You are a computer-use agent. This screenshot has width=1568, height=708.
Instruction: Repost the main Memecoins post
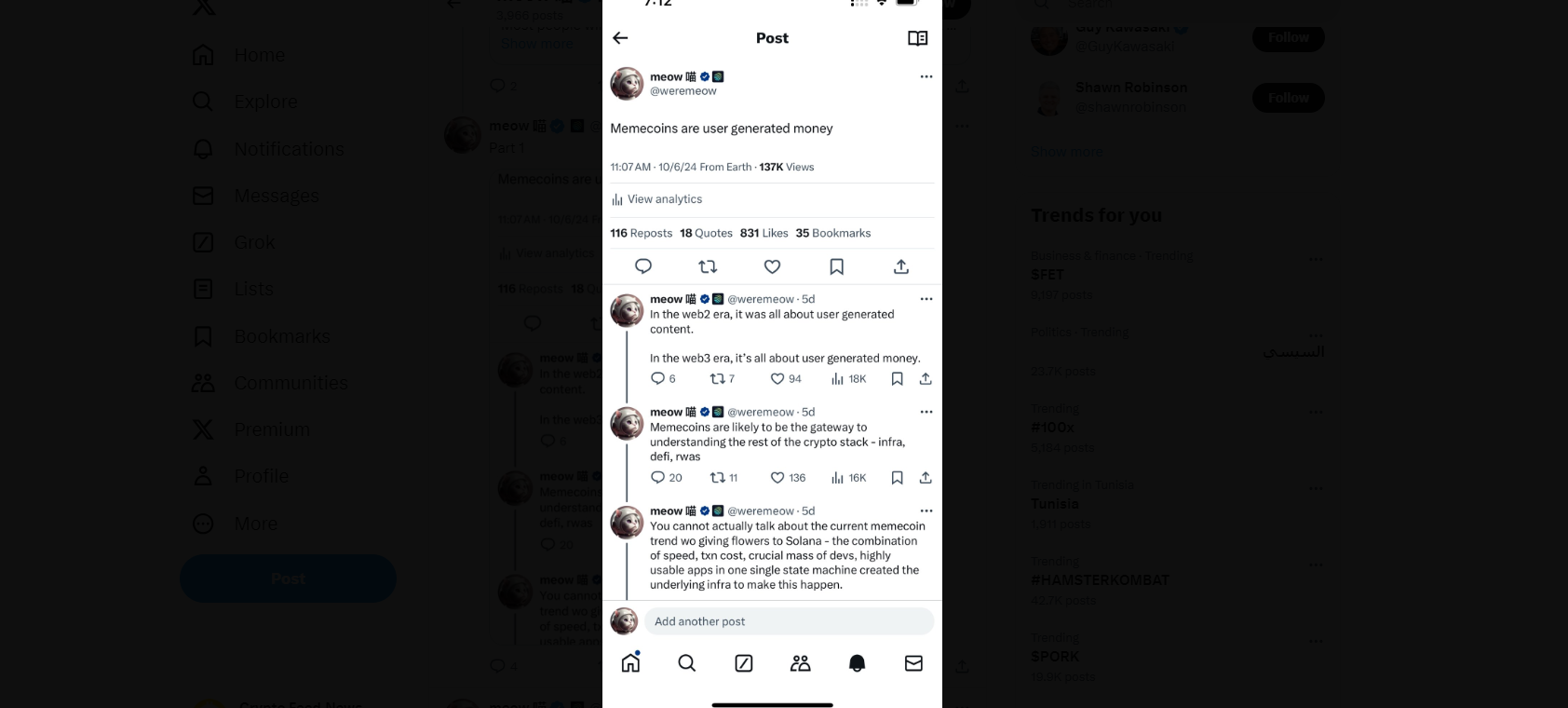click(x=708, y=266)
